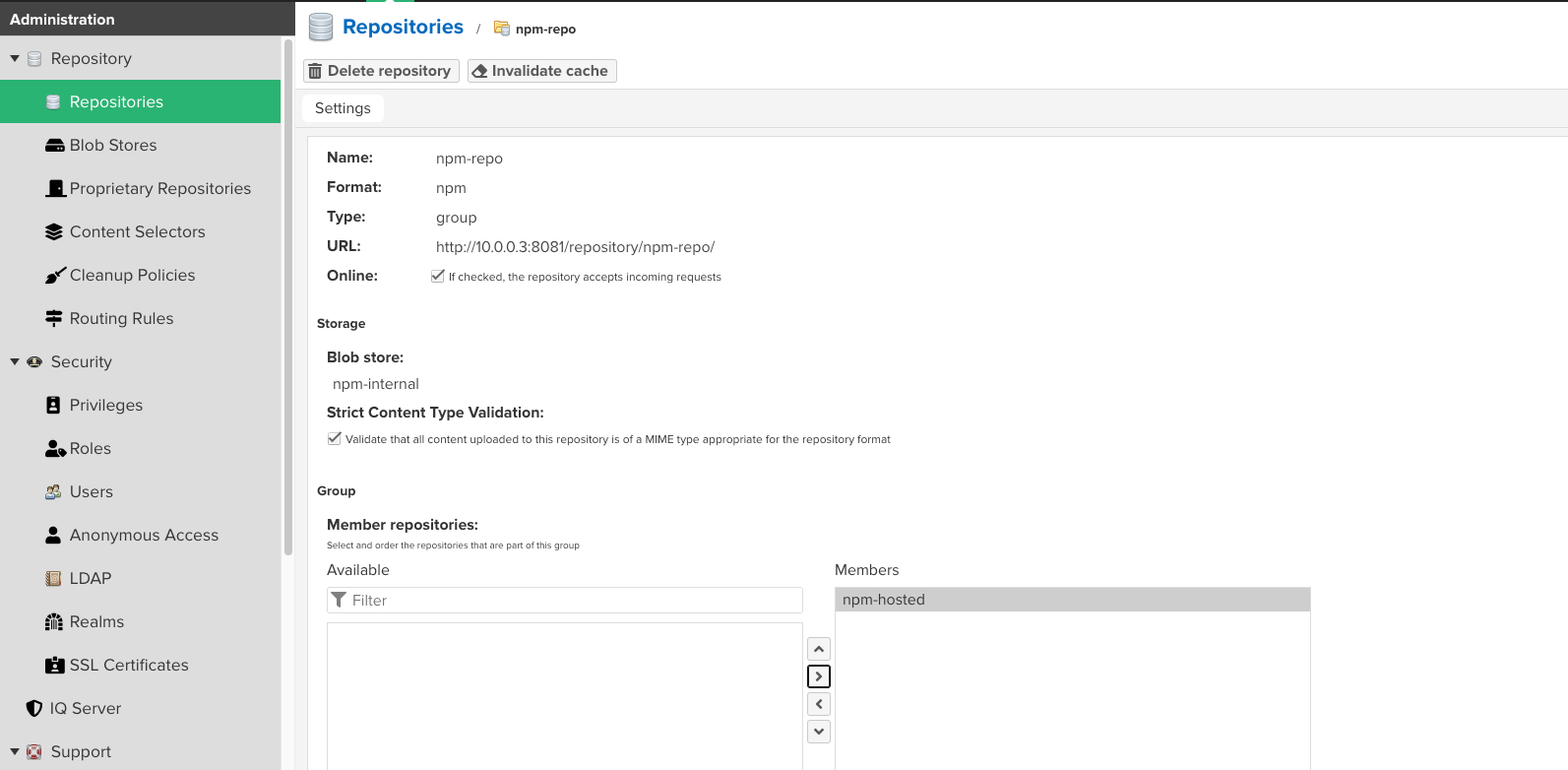Click the Roles user-tag icon
1568x770 pixels.
pos(55,449)
